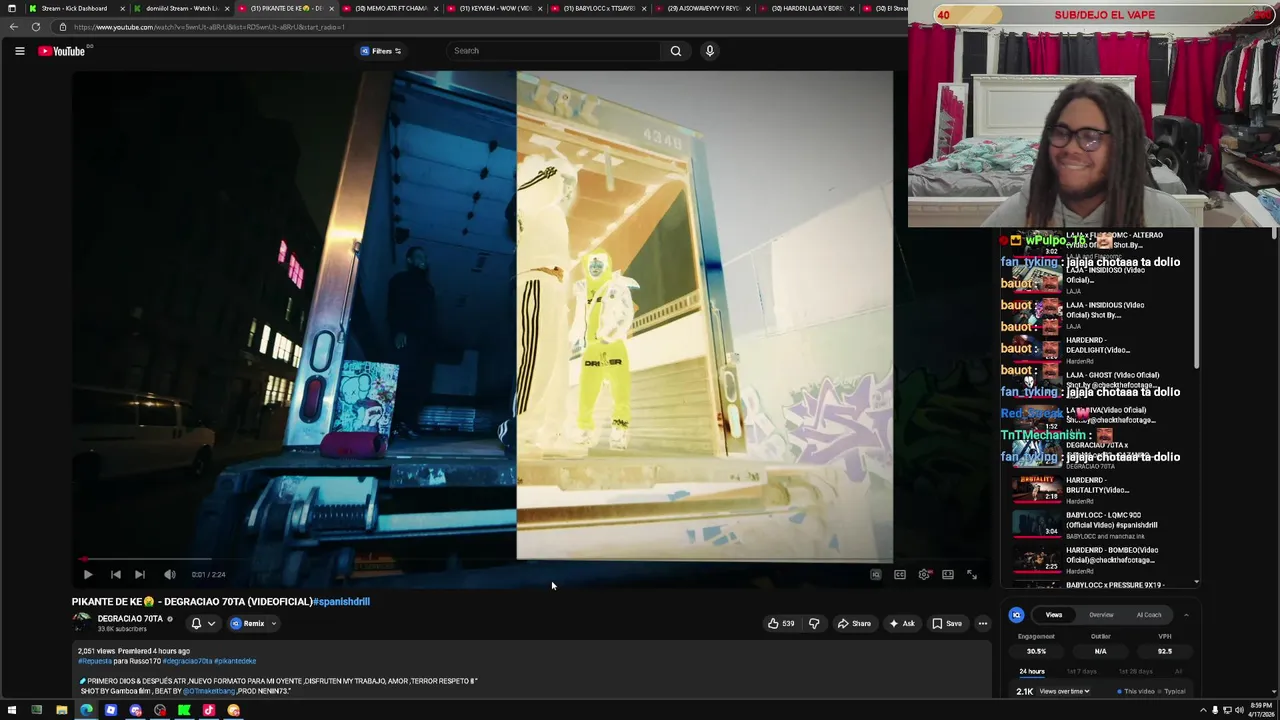Switch to Overview tab in vidIQ panel
Viewport: 1280px width, 720px height.
click(x=1101, y=615)
